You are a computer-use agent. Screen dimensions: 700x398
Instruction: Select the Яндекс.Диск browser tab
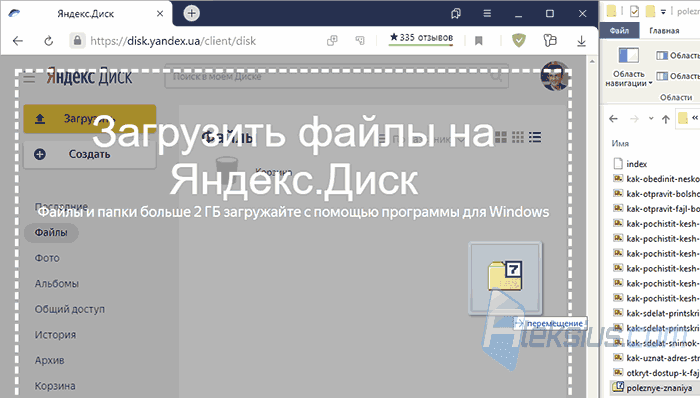pyautogui.click(x=86, y=14)
